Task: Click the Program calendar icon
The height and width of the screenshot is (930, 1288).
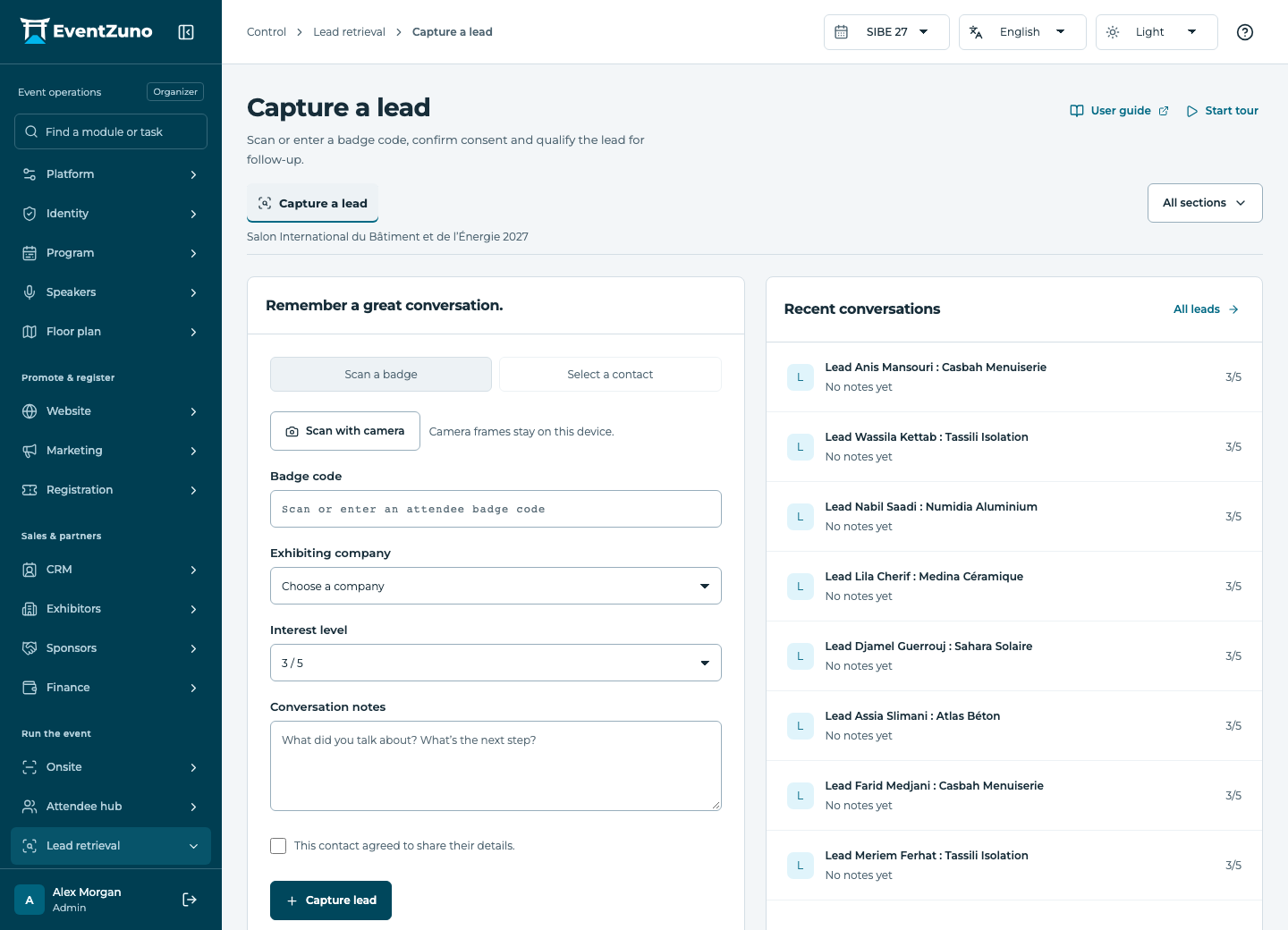Action: pyautogui.click(x=30, y=253)
